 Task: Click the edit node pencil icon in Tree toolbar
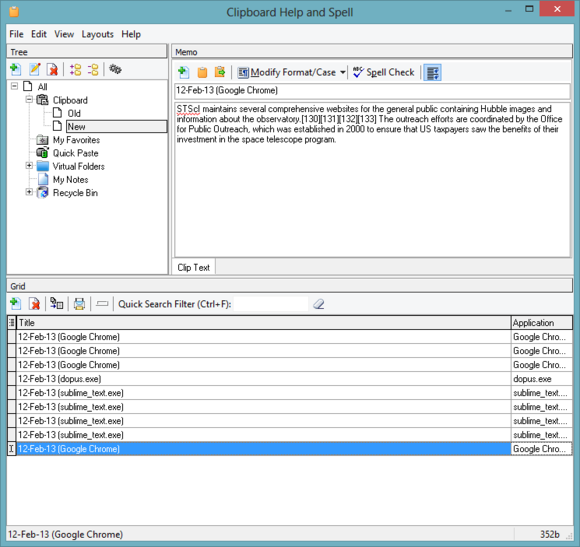[x=35, y=69]
